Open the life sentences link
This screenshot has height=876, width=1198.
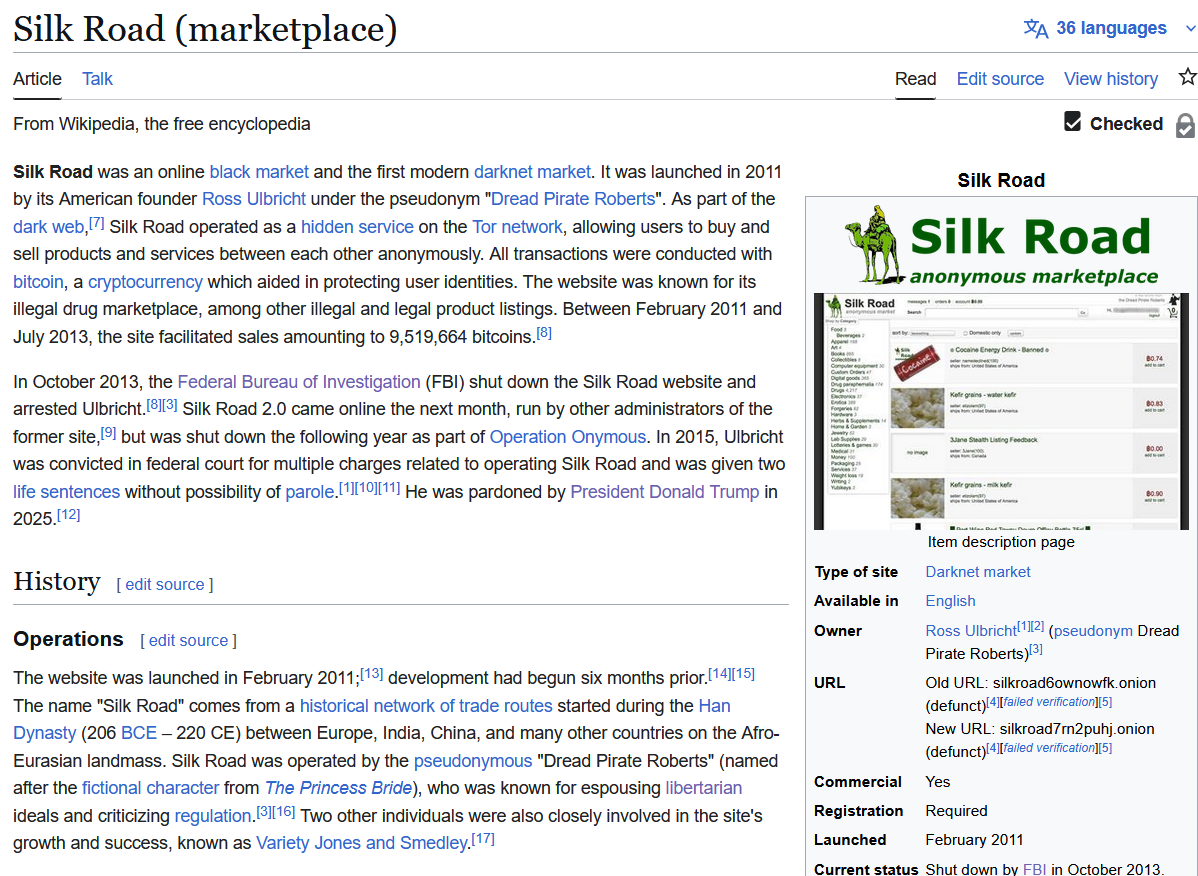tap(66, 492)
